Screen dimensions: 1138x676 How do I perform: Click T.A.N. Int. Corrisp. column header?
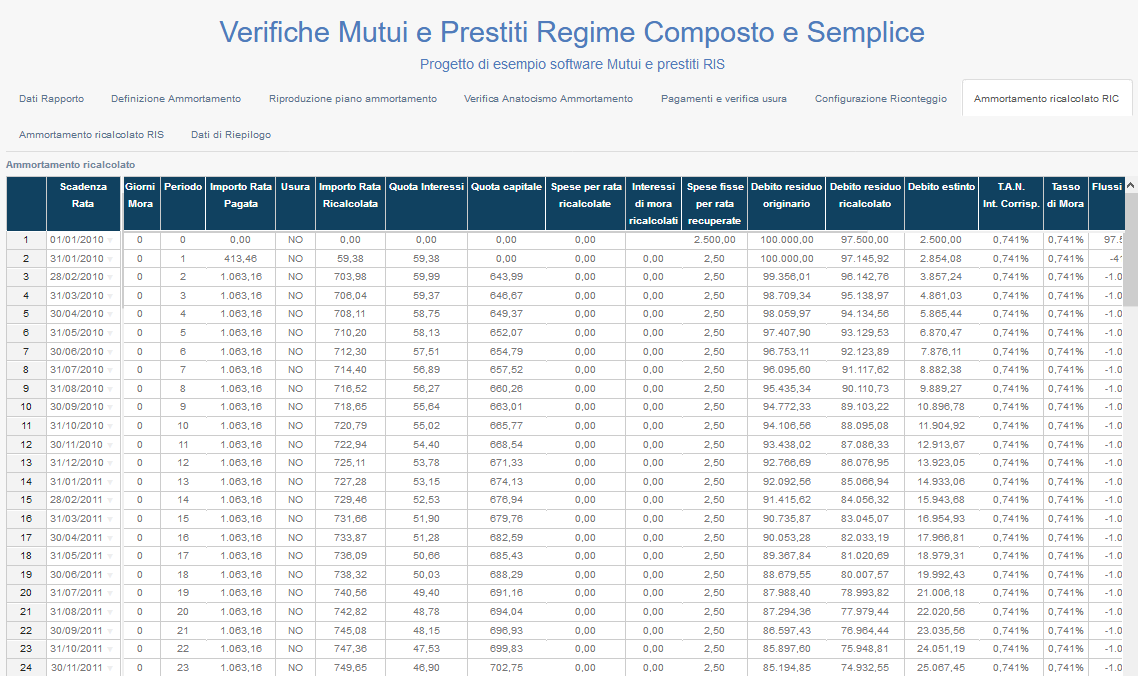point(1011,203)
